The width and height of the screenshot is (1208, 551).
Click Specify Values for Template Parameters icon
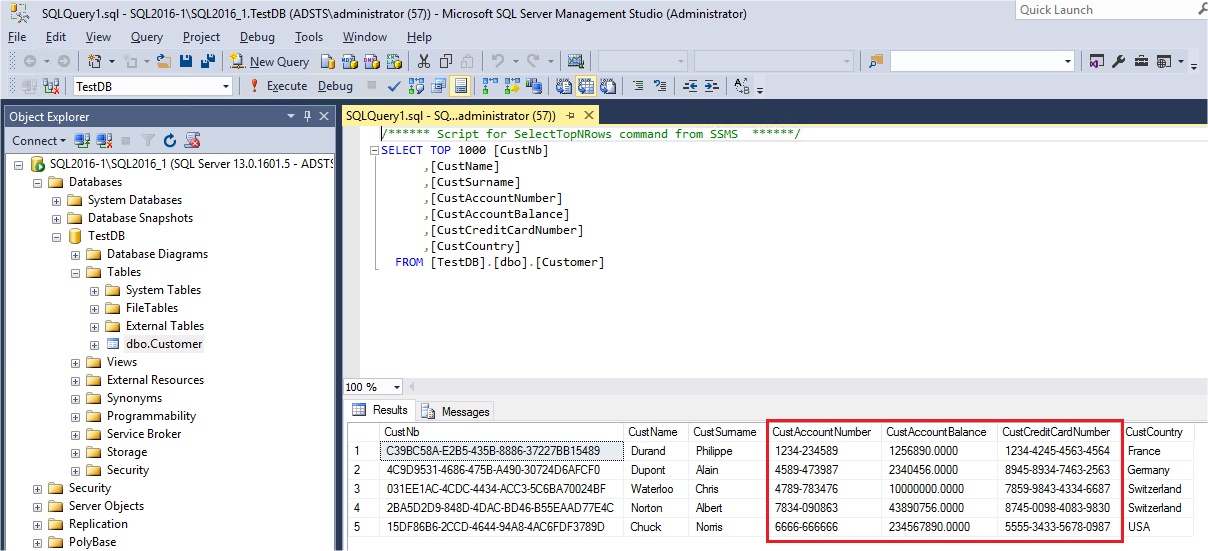pos(741,86)
